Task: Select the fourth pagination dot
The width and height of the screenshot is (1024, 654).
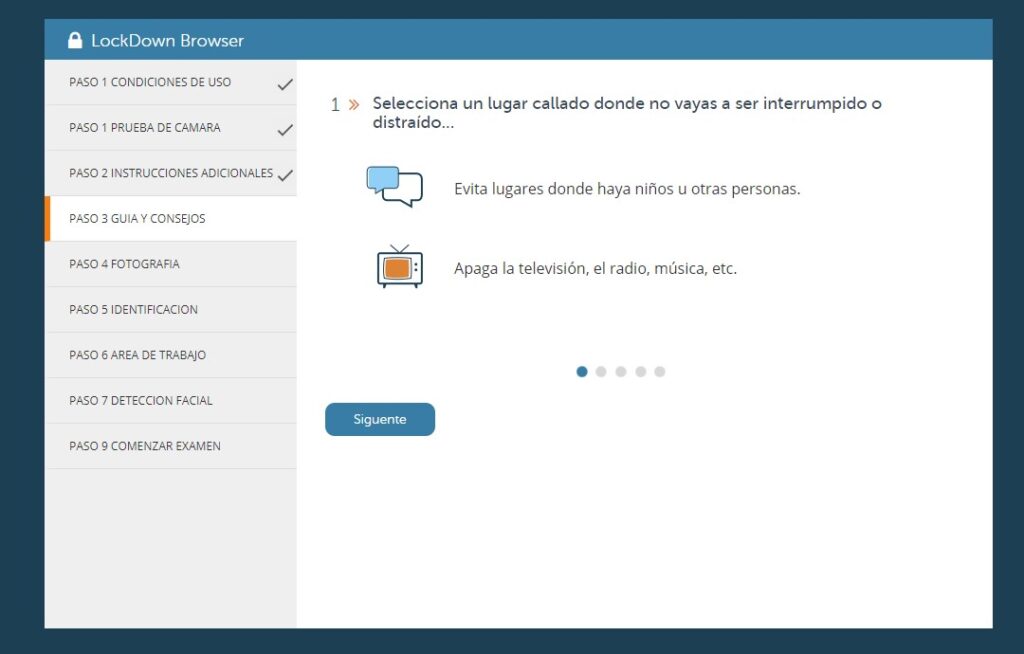Action: (640, 372)
